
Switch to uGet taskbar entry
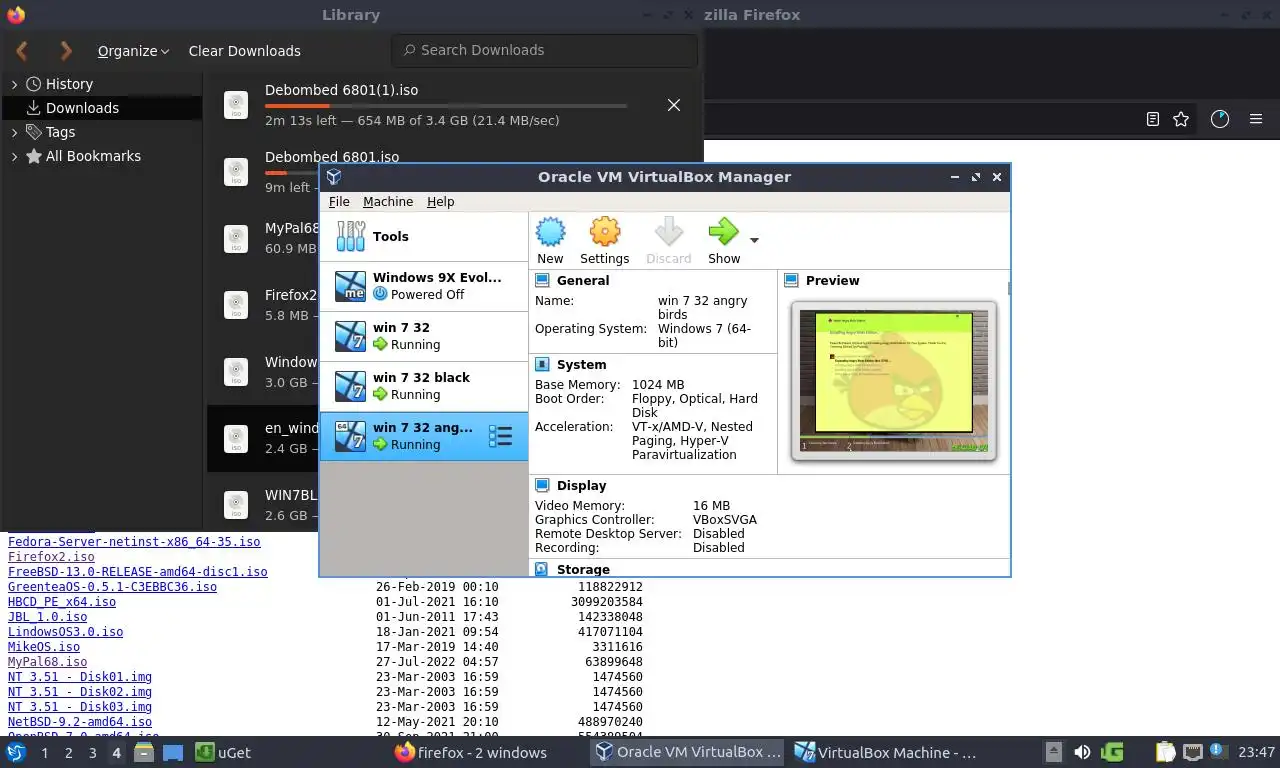(x=222, y=752)
